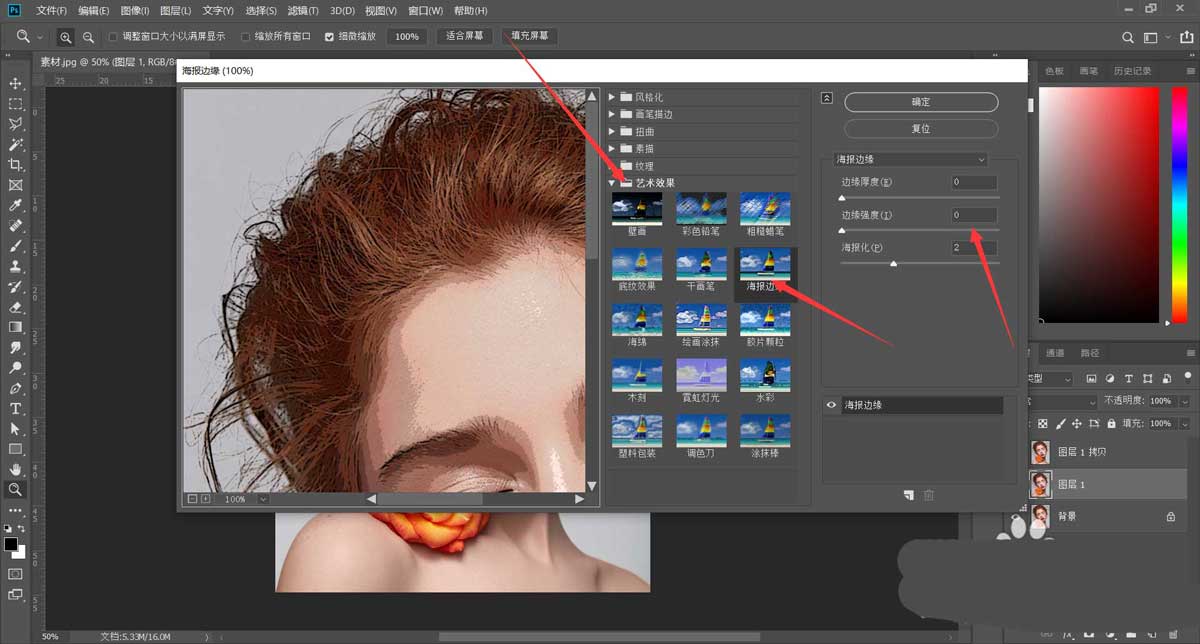This screenshot has width=1200, height=644.
Task: Select the Move tool
Action: click(x=15, y=83)
